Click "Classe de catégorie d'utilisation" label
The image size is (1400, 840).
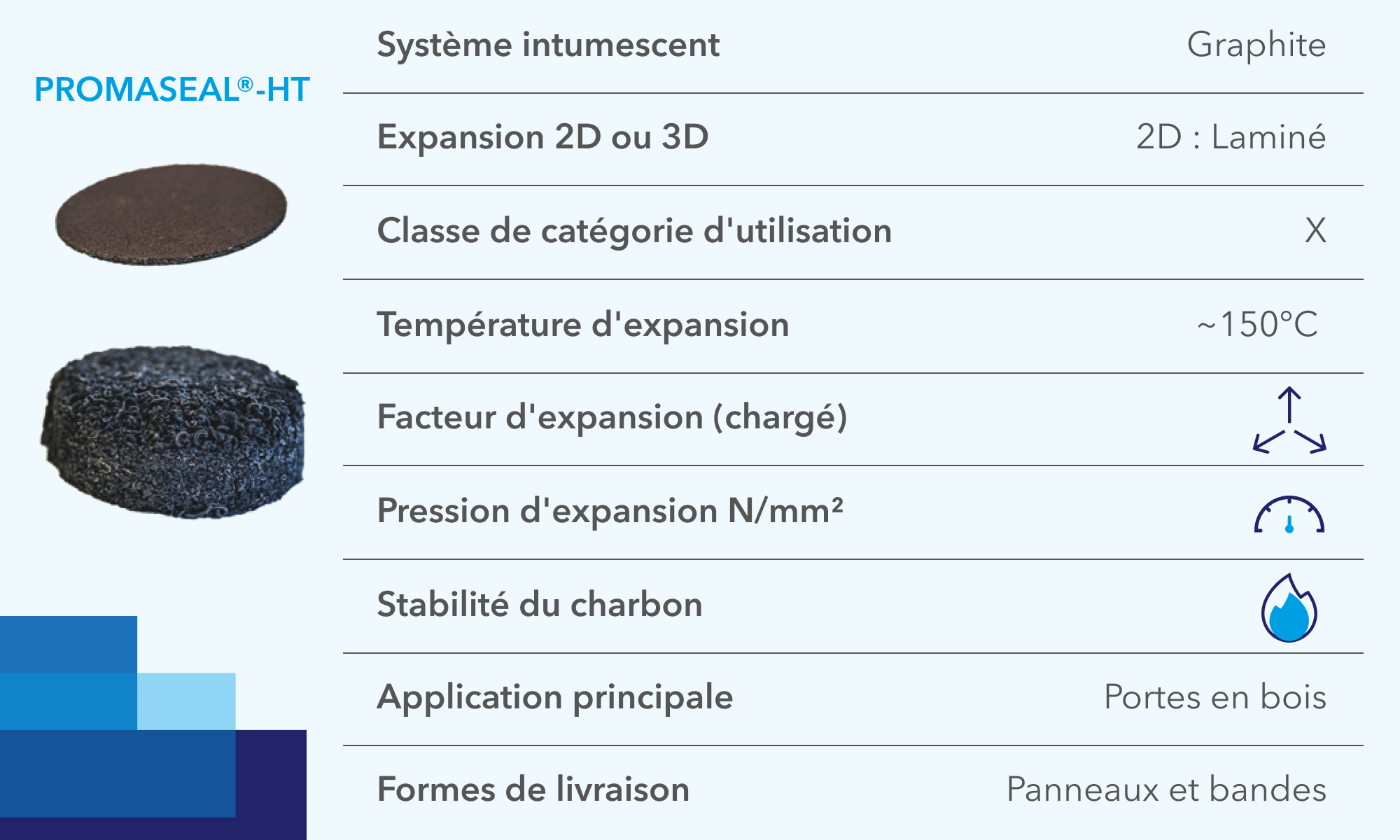coord(634,230)
